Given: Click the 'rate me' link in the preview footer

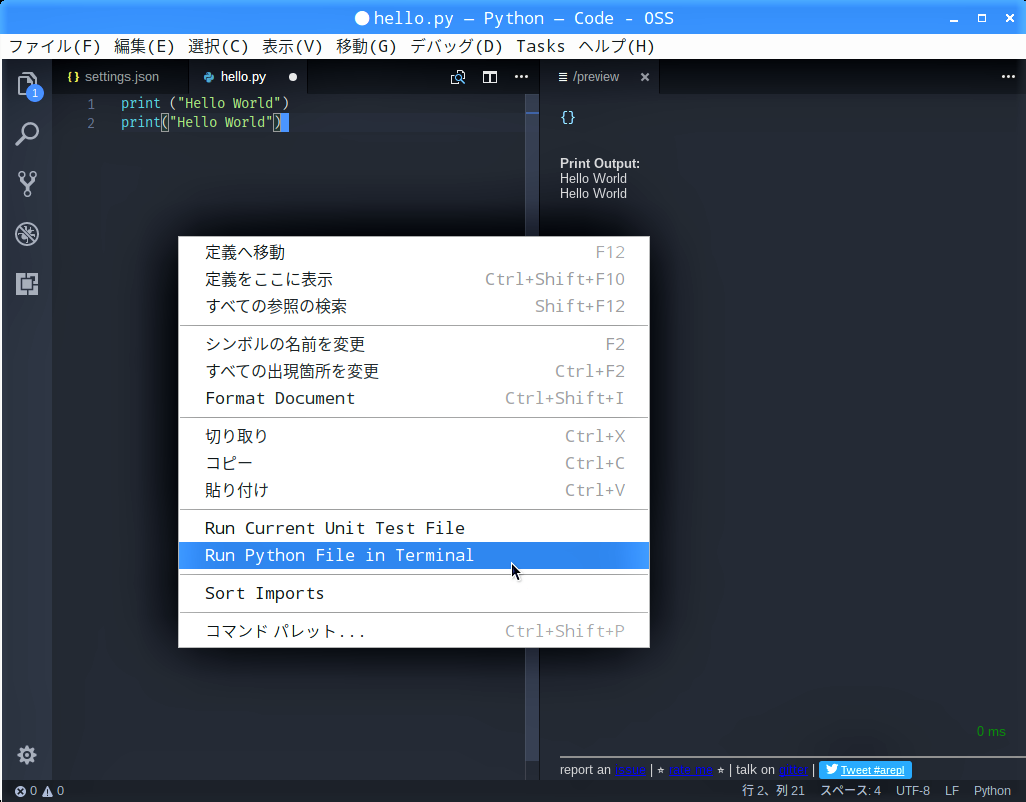Looking at the screenshot, I should coord(690,770).
